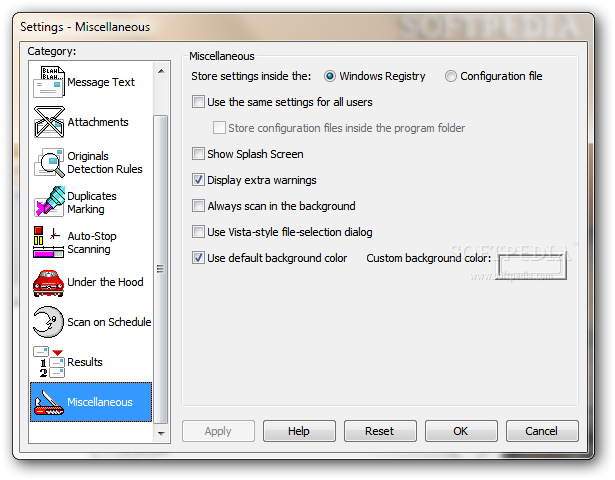
Task: Confirm settings with OK button
Action: [461, 431]
